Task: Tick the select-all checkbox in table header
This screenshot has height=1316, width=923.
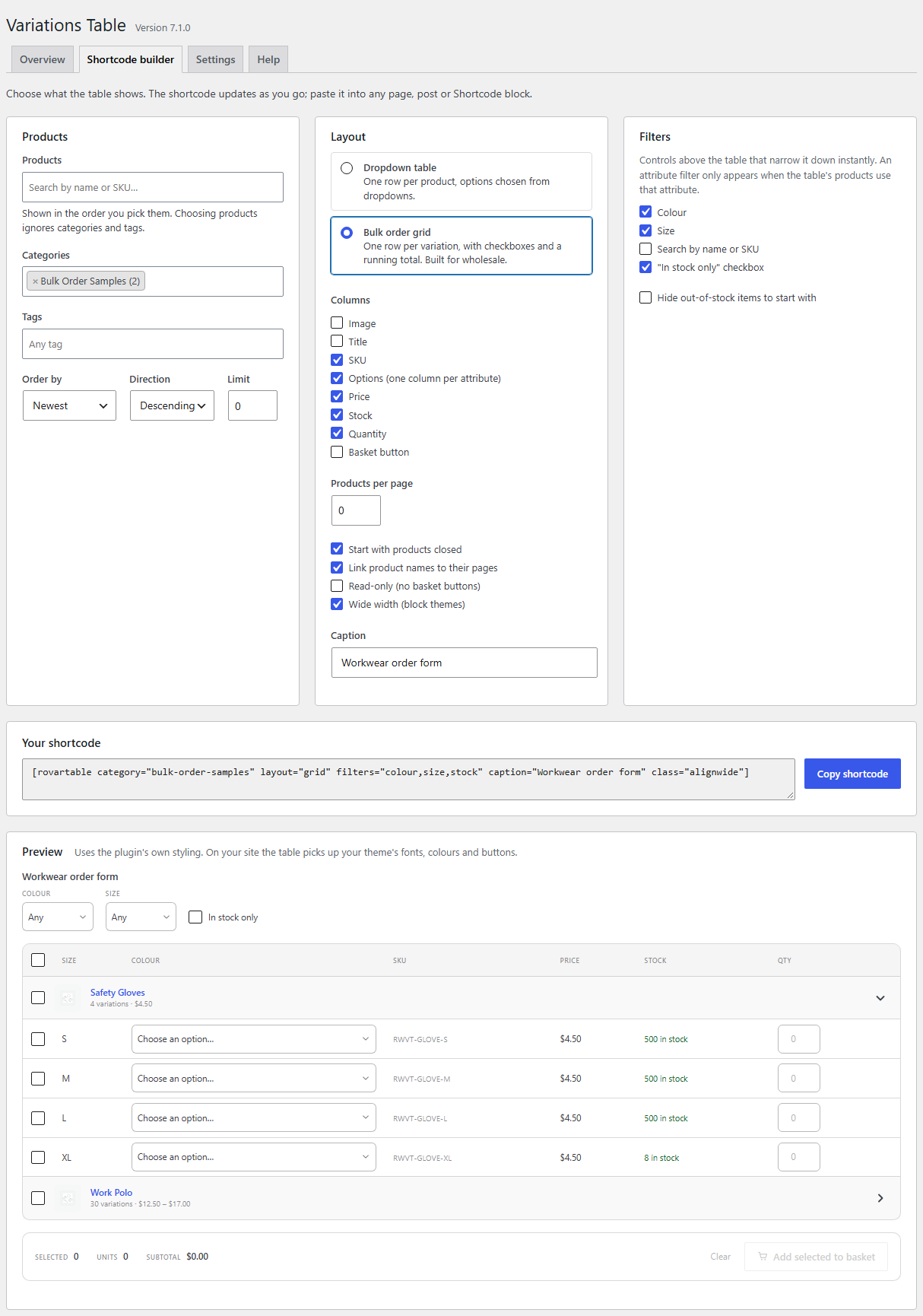Action: pyautogui.click(x=38, y=960)
